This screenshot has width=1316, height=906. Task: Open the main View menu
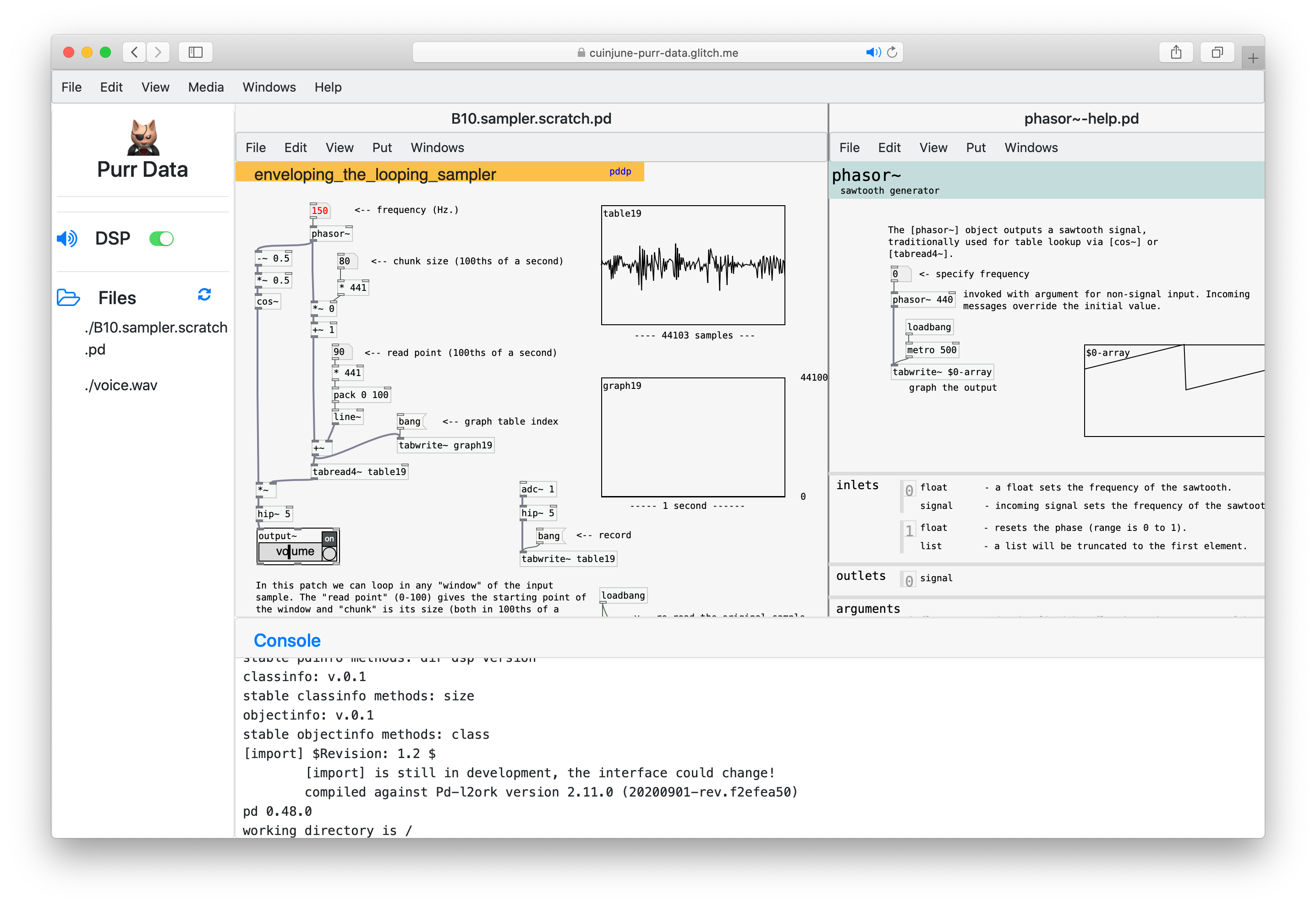[x=155, y=87]
